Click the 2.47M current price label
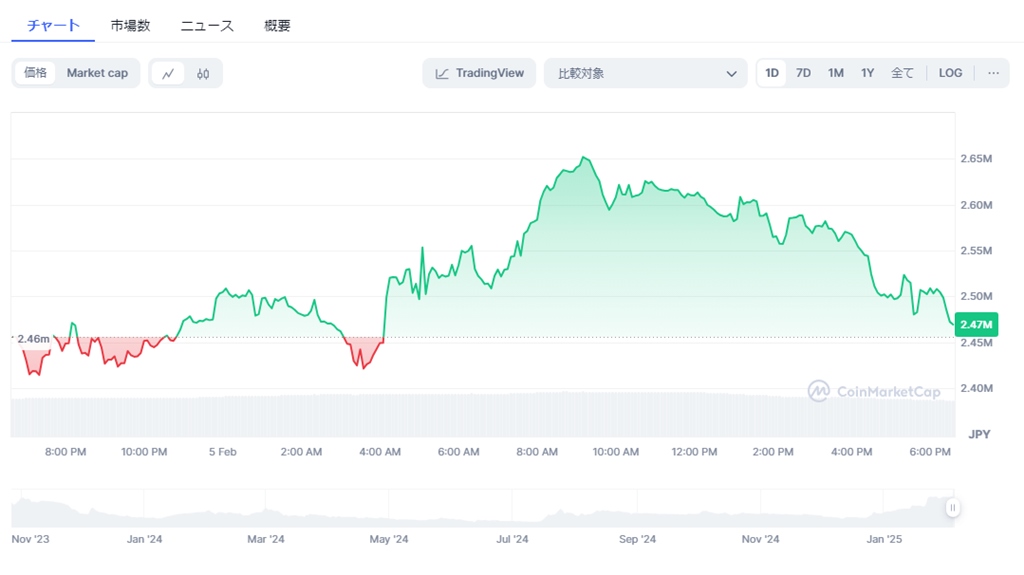 (x=976, y=324)
